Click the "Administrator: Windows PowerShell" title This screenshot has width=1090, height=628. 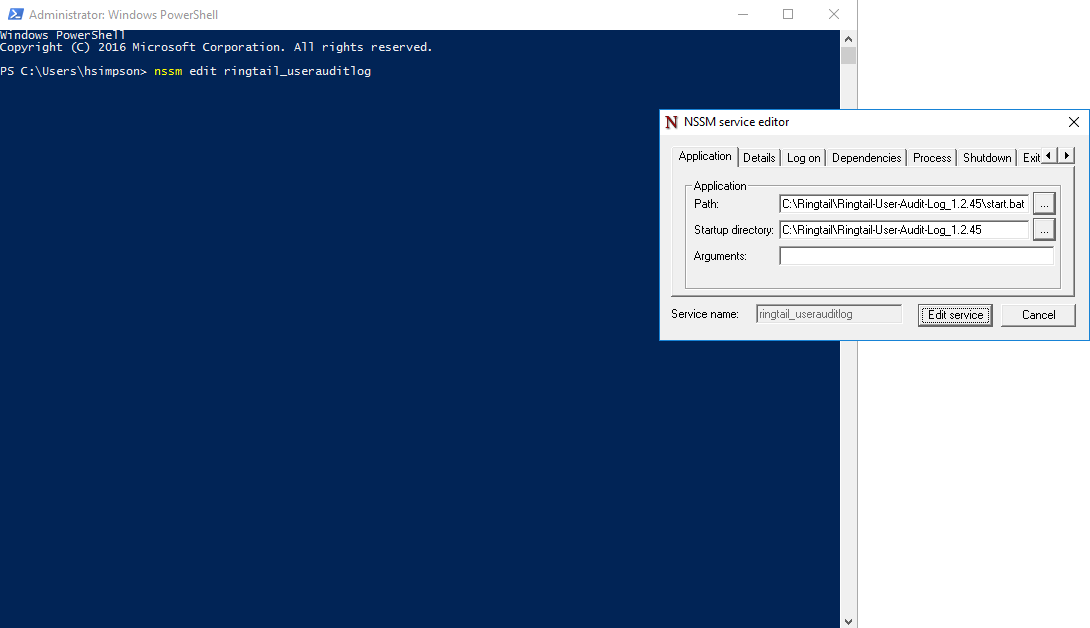click(123, 15)
